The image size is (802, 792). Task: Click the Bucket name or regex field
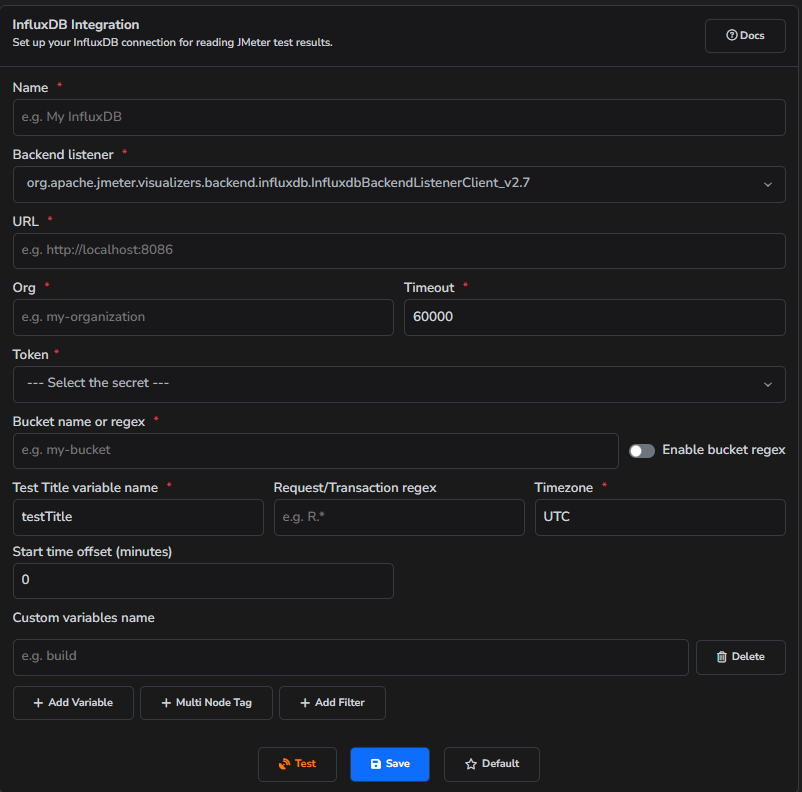click(316, 451)
